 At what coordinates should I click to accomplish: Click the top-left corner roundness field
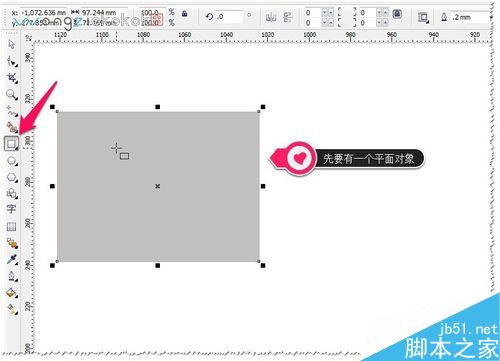click(x=313, y=13)
